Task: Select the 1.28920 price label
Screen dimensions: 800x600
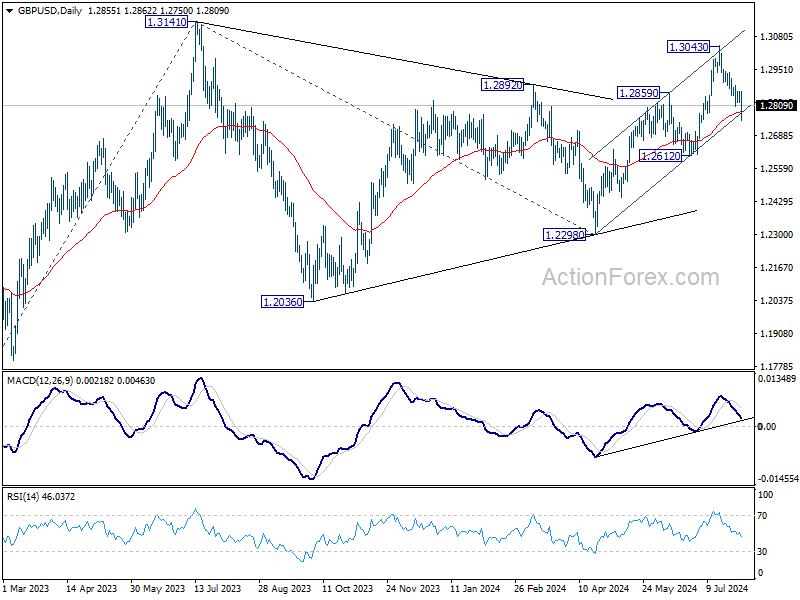Action: [503, 85]
